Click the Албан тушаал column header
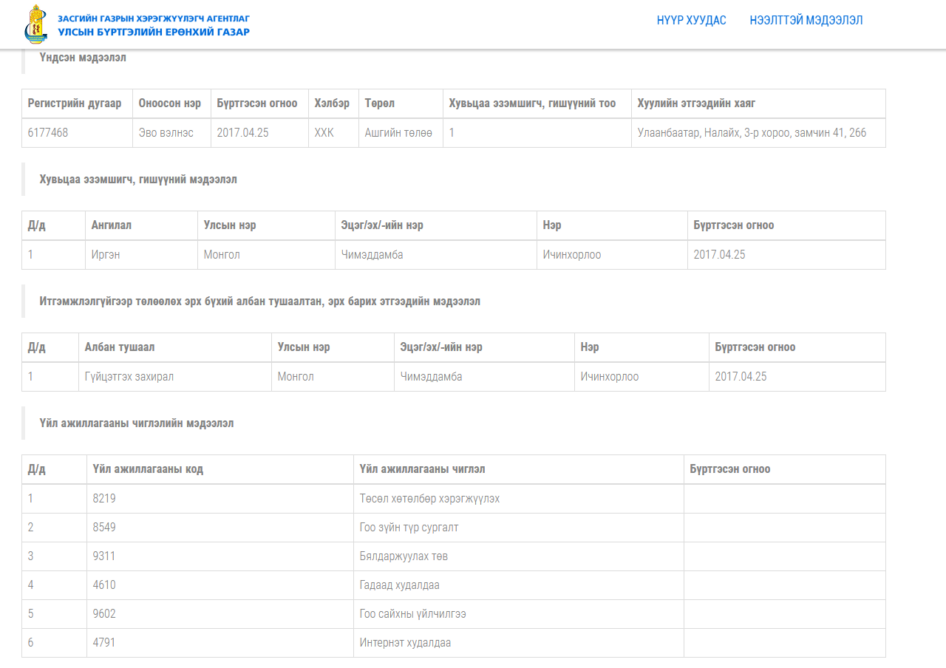The image size is (946, 668). coord(119,347)
